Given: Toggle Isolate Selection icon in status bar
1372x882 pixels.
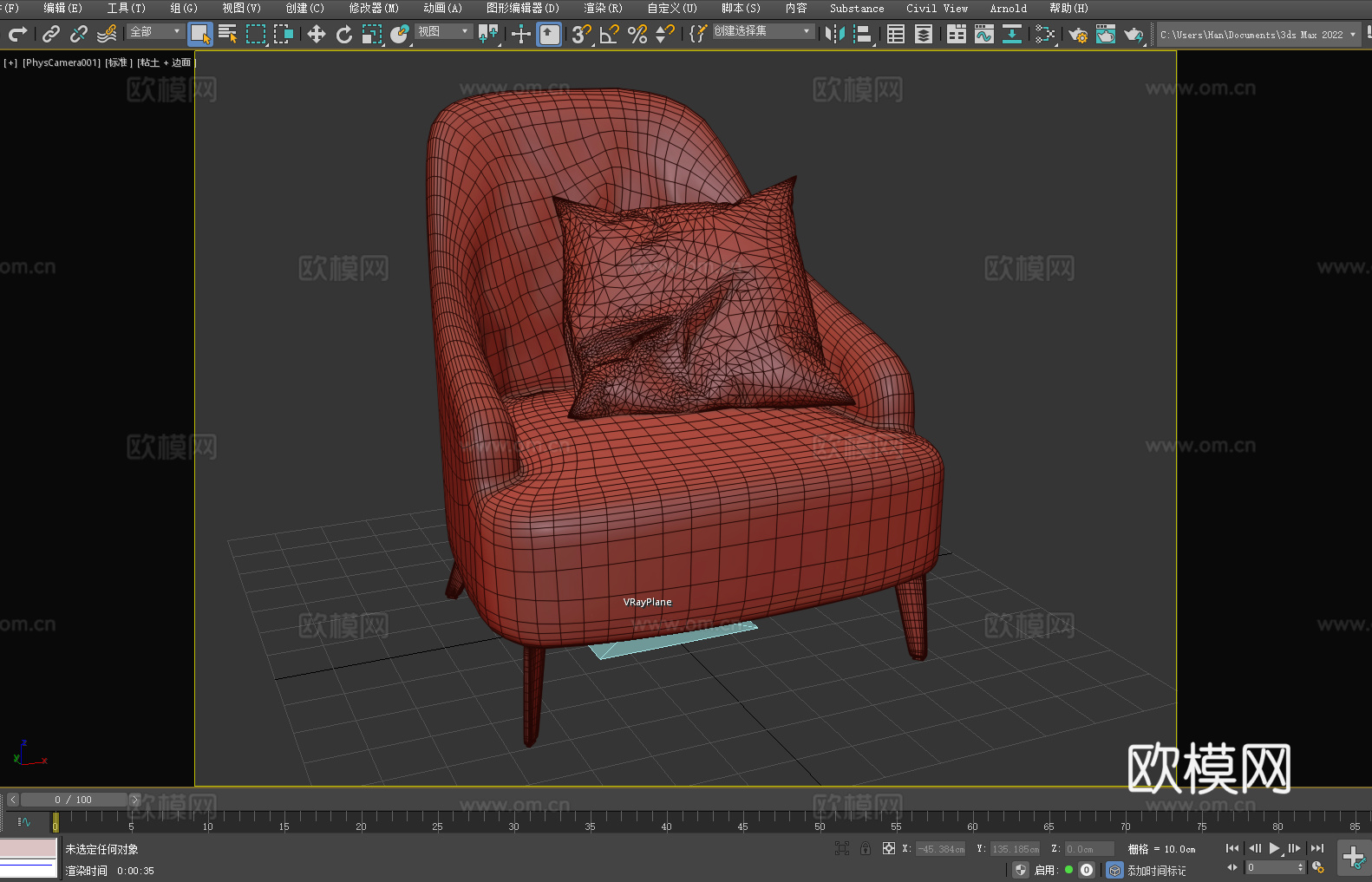Looking at the screenshot, I should 841,848.
